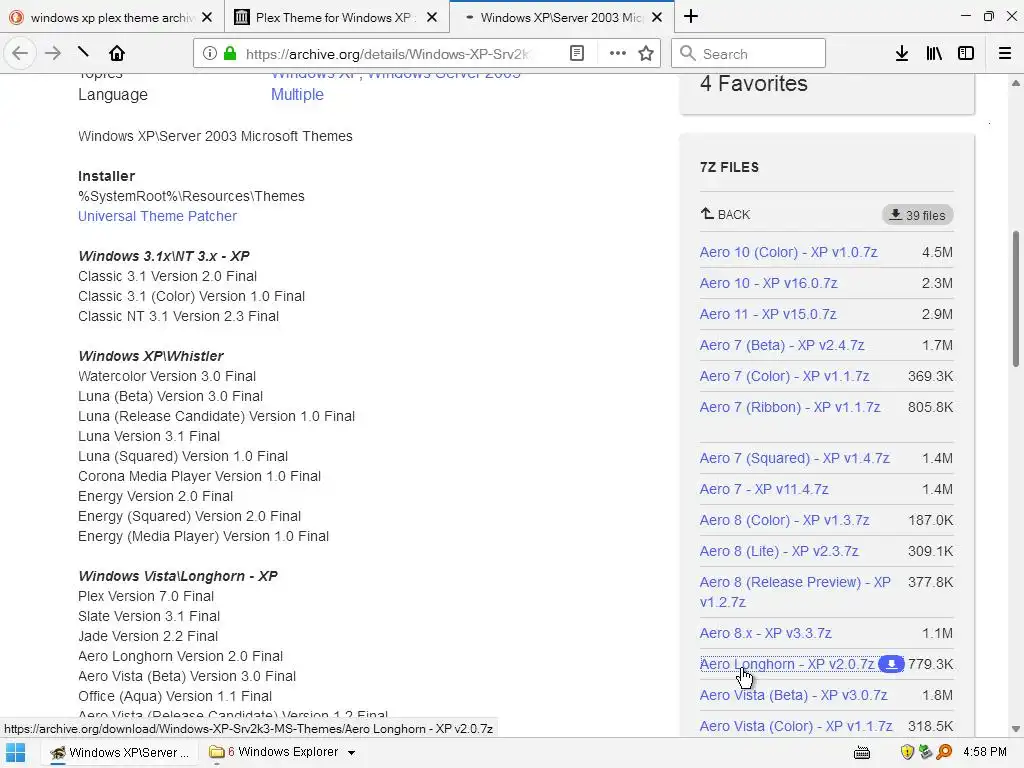Switch to 'Plex Theme for Windows XP' tab
The image size is (1024, 768).
click(x=337, y=17)
